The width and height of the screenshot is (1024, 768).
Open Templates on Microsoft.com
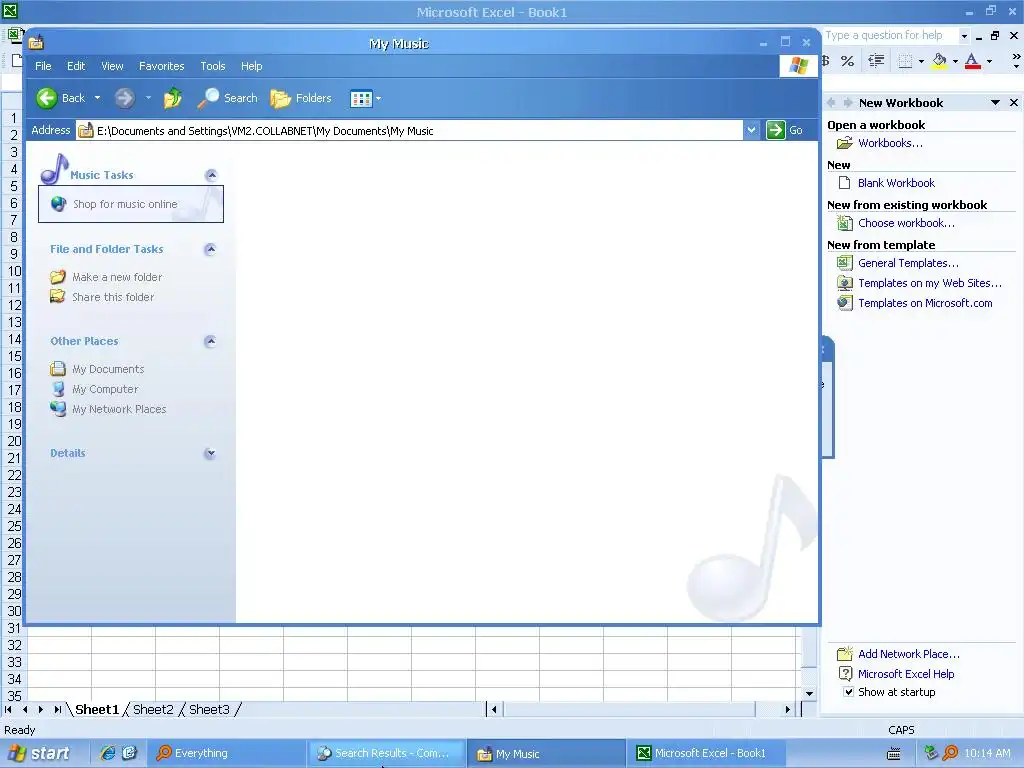tap(925, 303)
